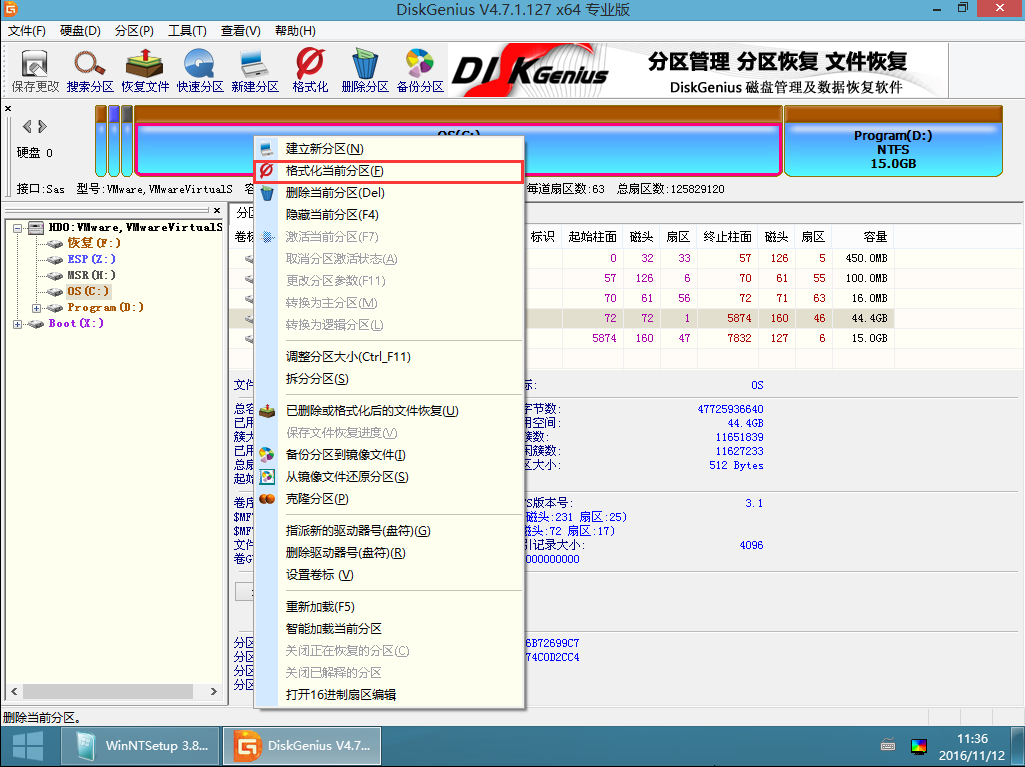Go to previous disk with left arrow
The height and width of the screenshot is (767, 1025).
click(27, 126)
